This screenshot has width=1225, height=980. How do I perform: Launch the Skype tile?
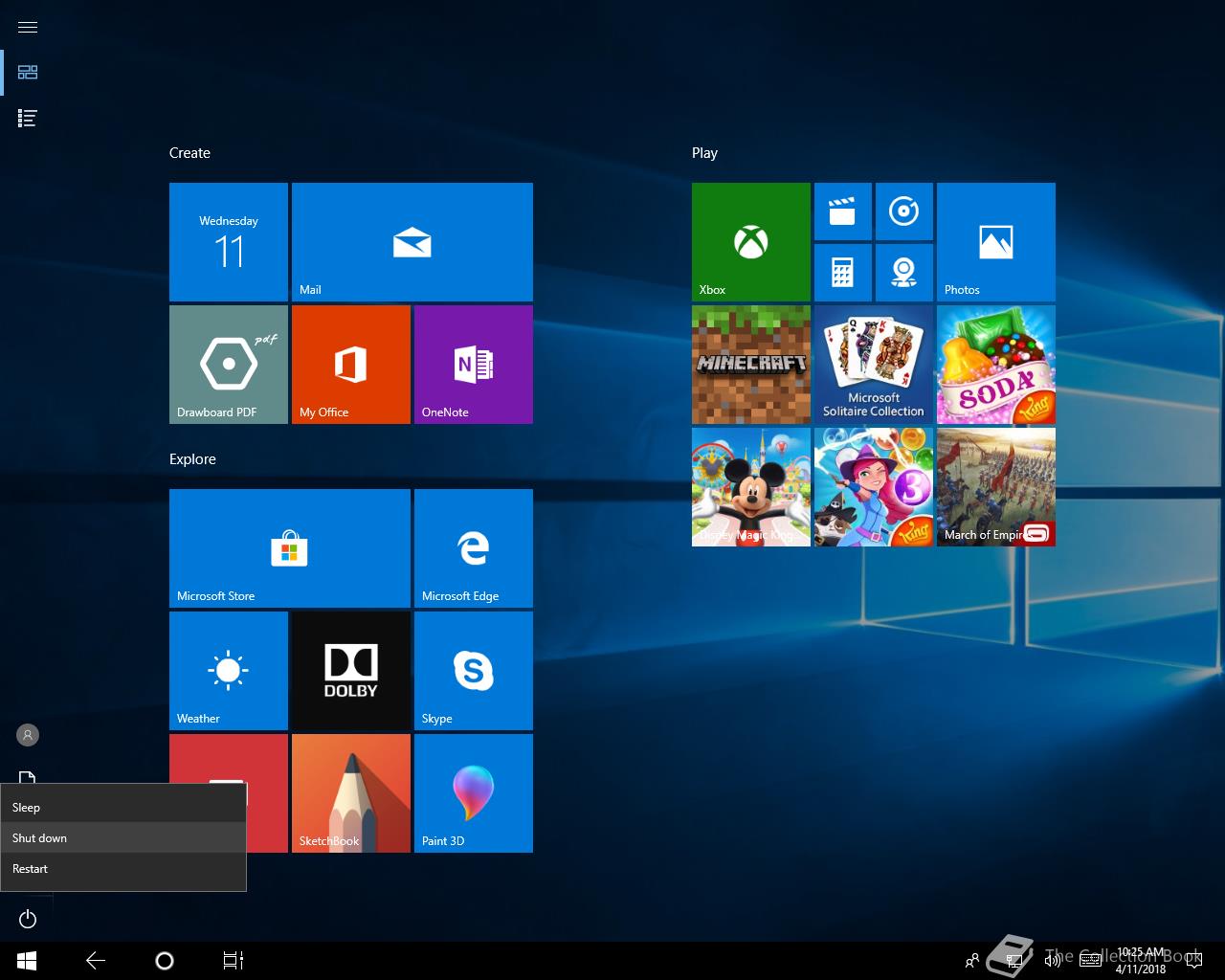474,671
